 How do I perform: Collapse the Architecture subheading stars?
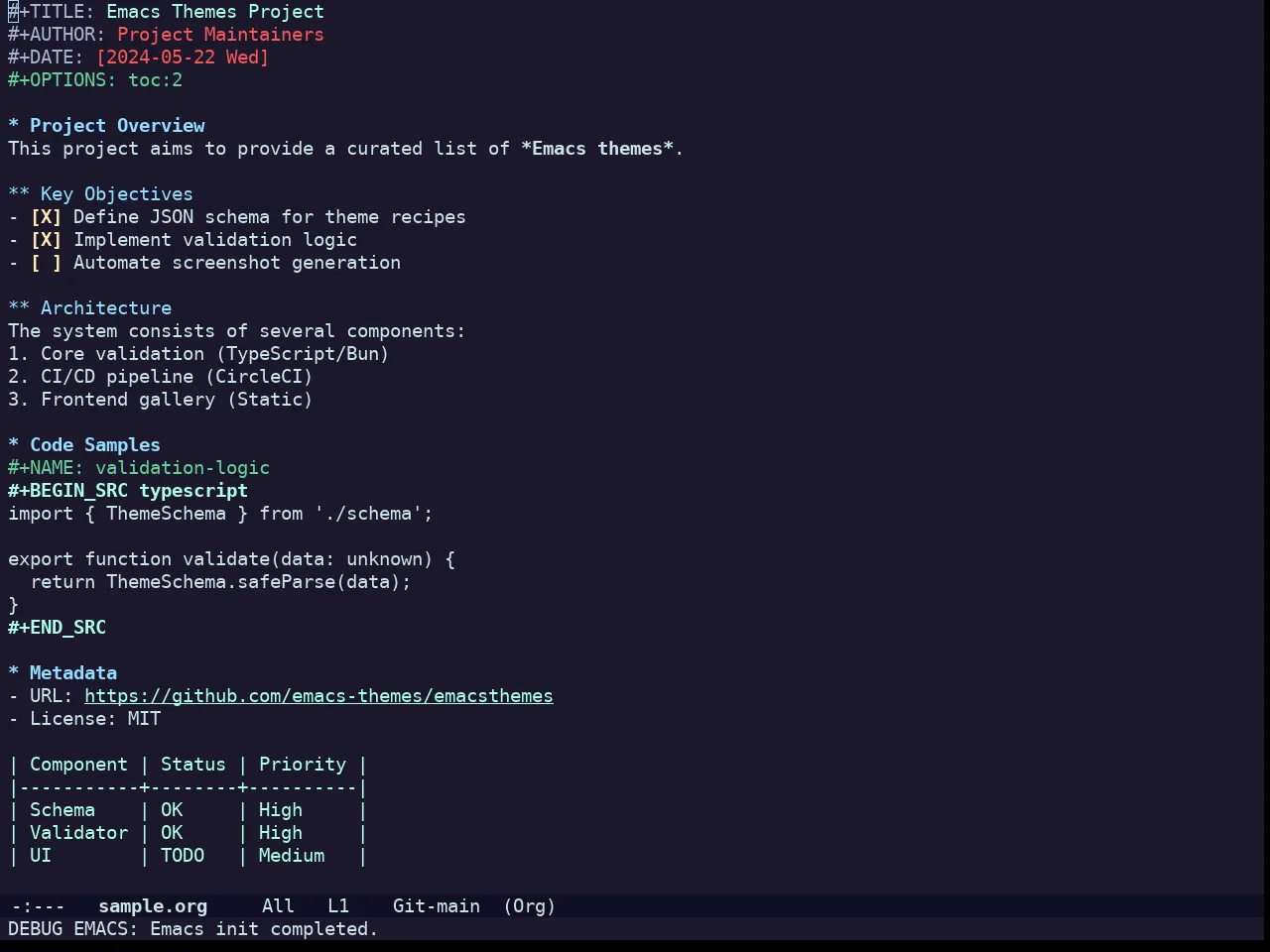(19, 308)
